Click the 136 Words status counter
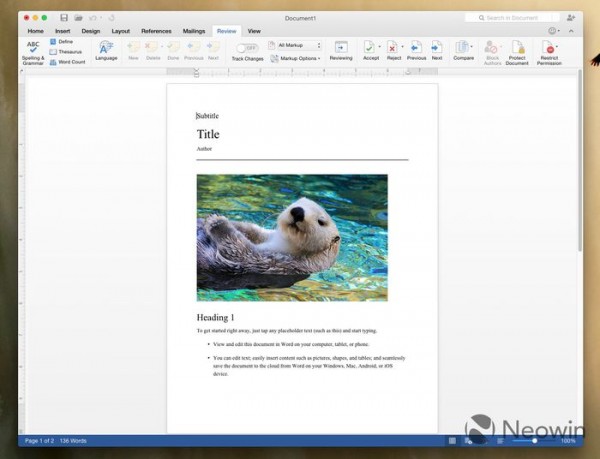This screenshot has height=459, width=600. tap(73, 441)
